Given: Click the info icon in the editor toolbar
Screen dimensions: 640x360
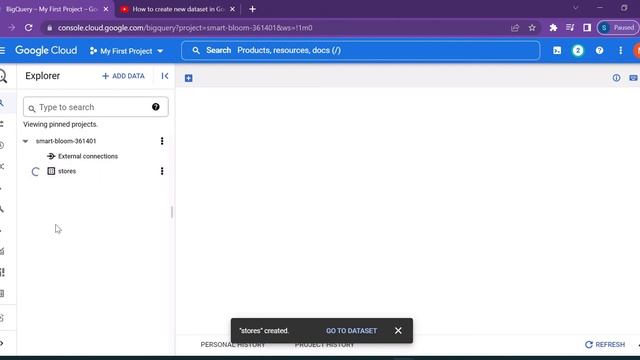Looking at the screenshot, I should 616,78.
